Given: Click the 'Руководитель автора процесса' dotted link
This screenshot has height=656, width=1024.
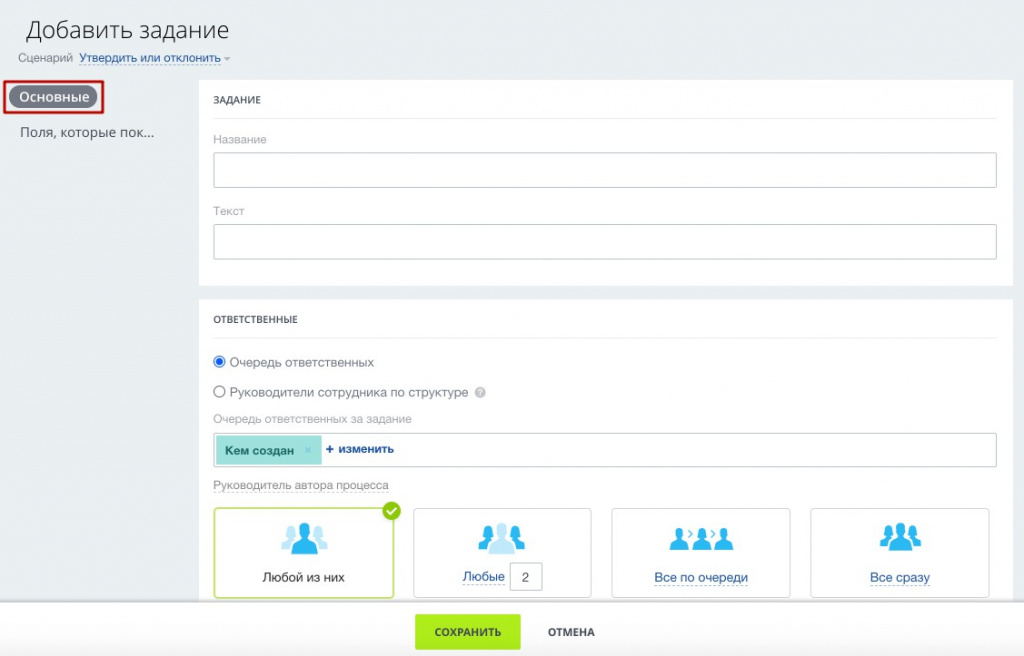Looking at the screenshot, I should point(300,486).
